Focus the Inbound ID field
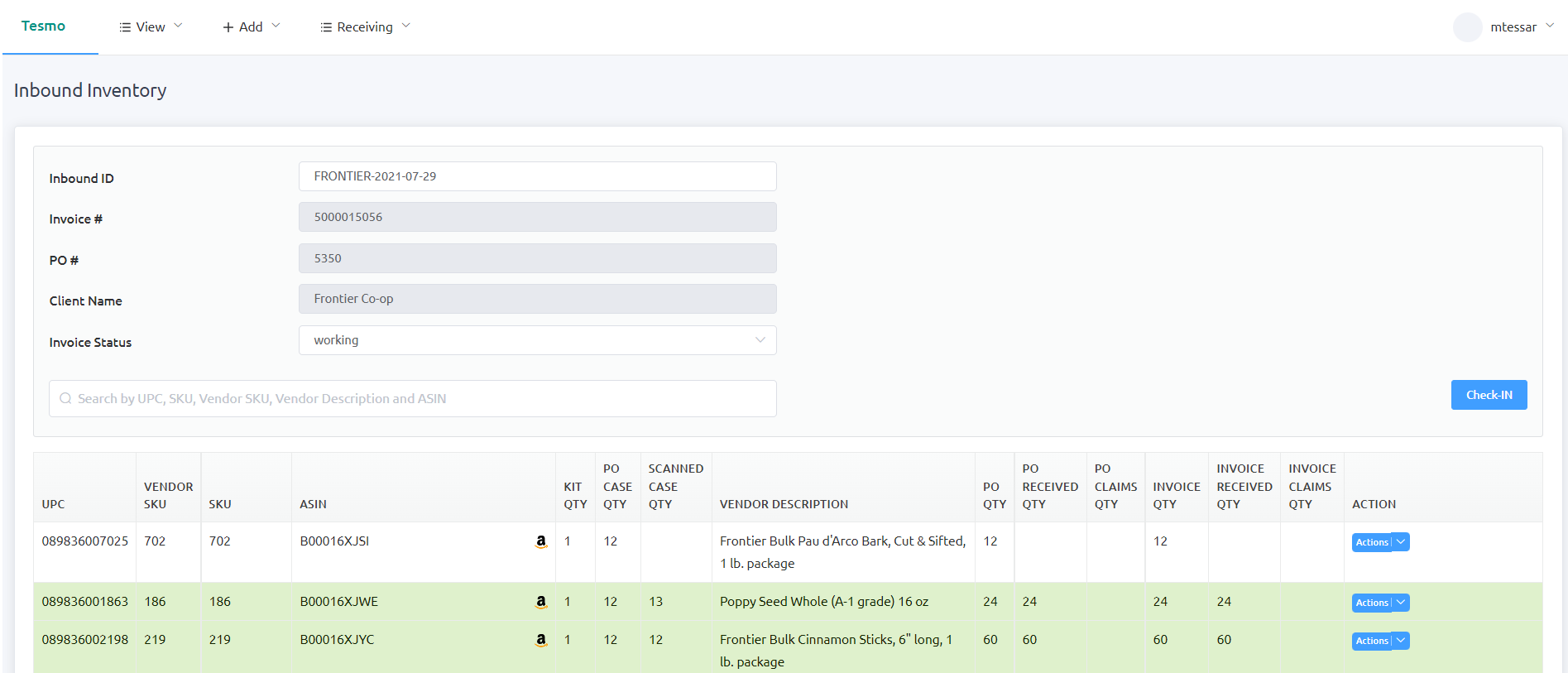 [537, 176]
